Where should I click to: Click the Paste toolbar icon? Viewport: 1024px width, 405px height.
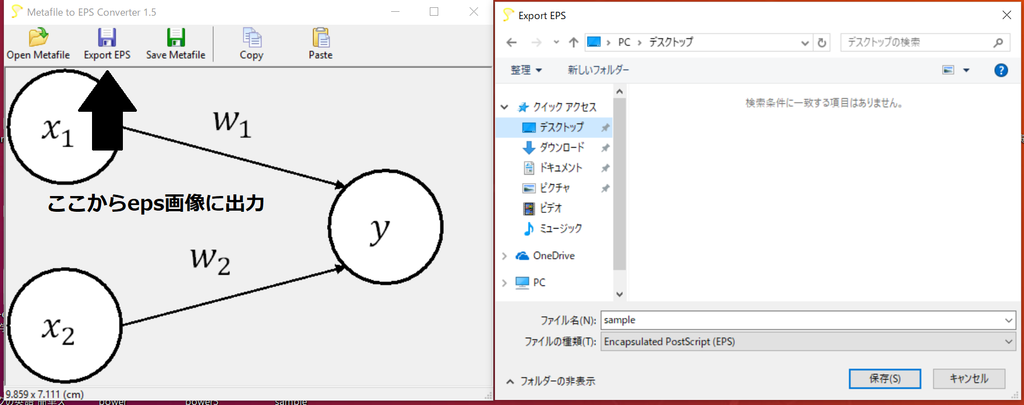[320, 44]
